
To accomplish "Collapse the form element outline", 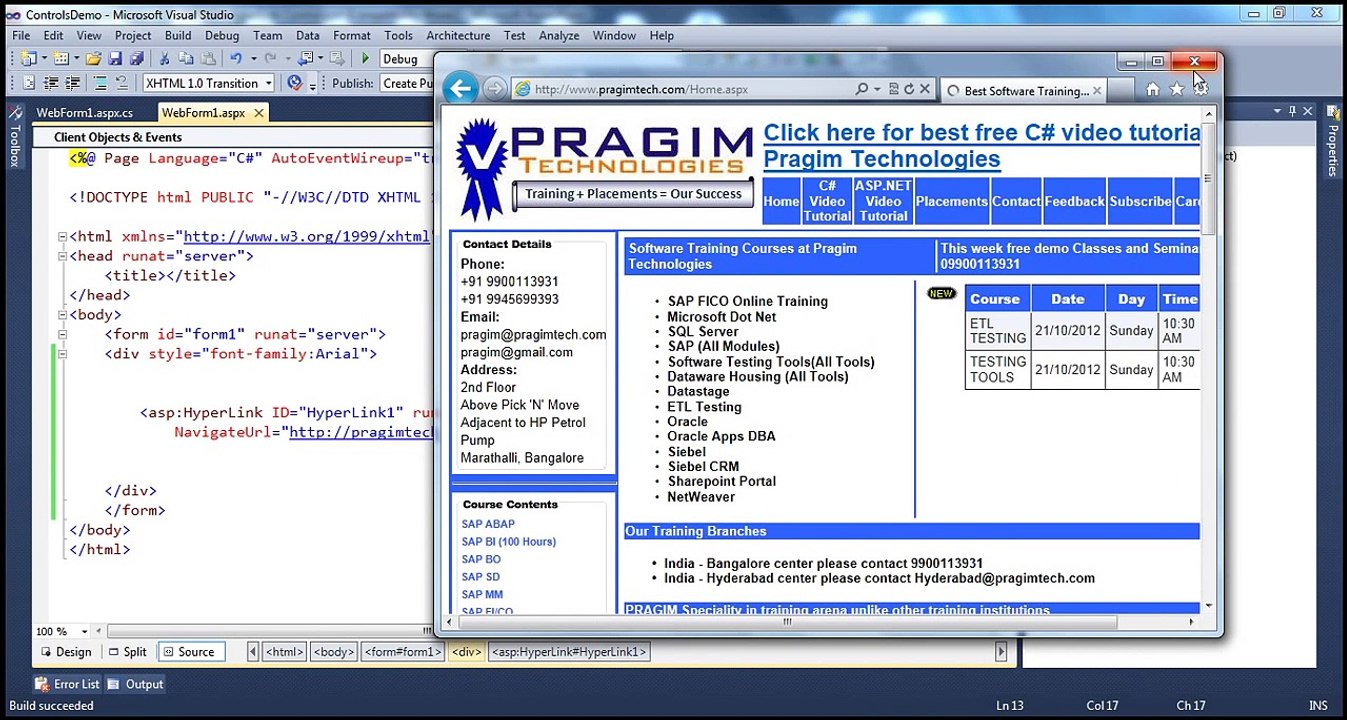I will click(x=62, y=334).
